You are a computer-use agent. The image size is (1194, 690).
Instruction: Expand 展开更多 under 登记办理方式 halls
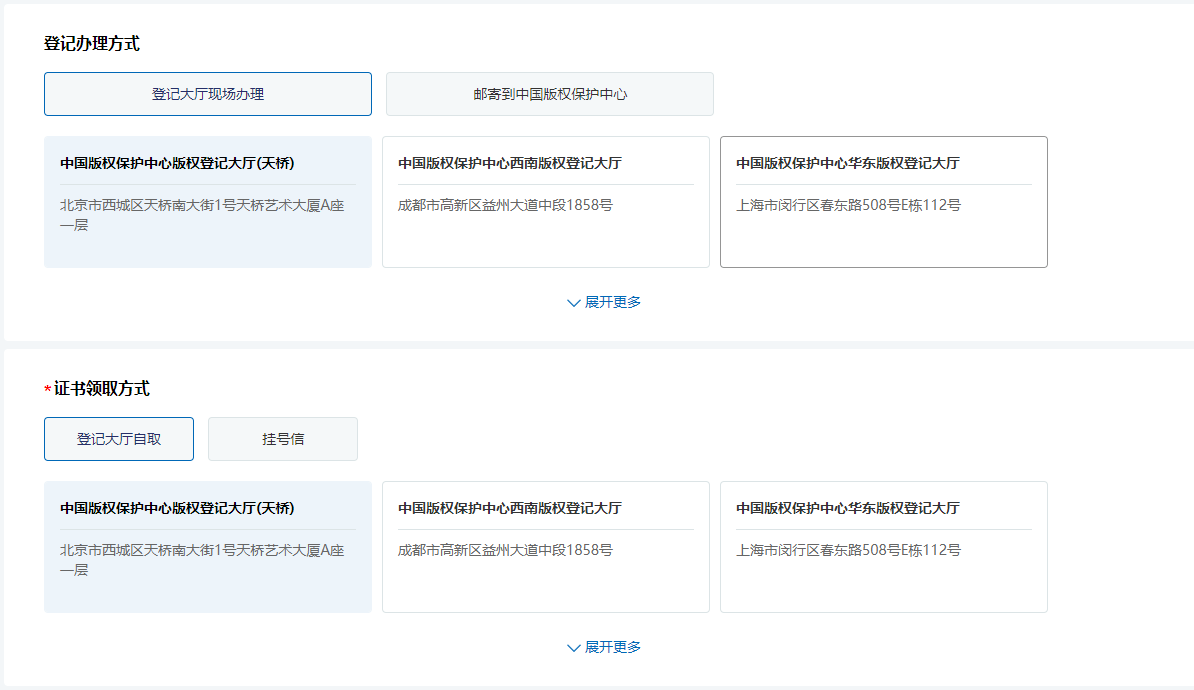click(x=604, y=302)
